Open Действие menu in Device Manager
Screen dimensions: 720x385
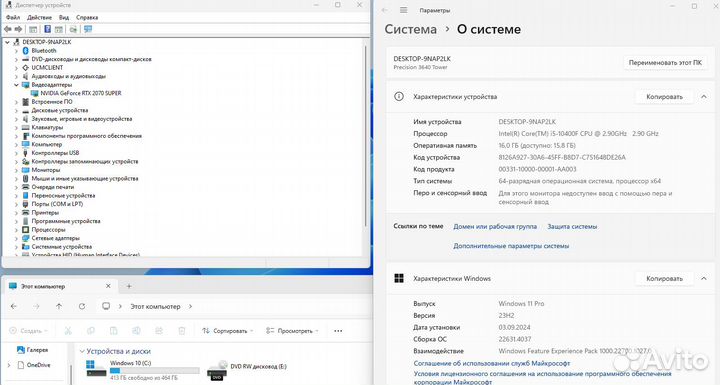[x=39, y=17]
